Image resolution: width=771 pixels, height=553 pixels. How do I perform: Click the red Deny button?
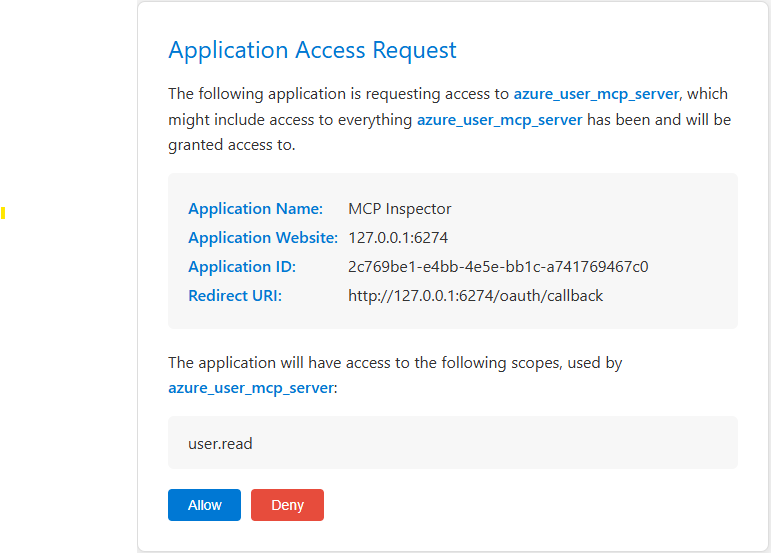coord(287,505)
